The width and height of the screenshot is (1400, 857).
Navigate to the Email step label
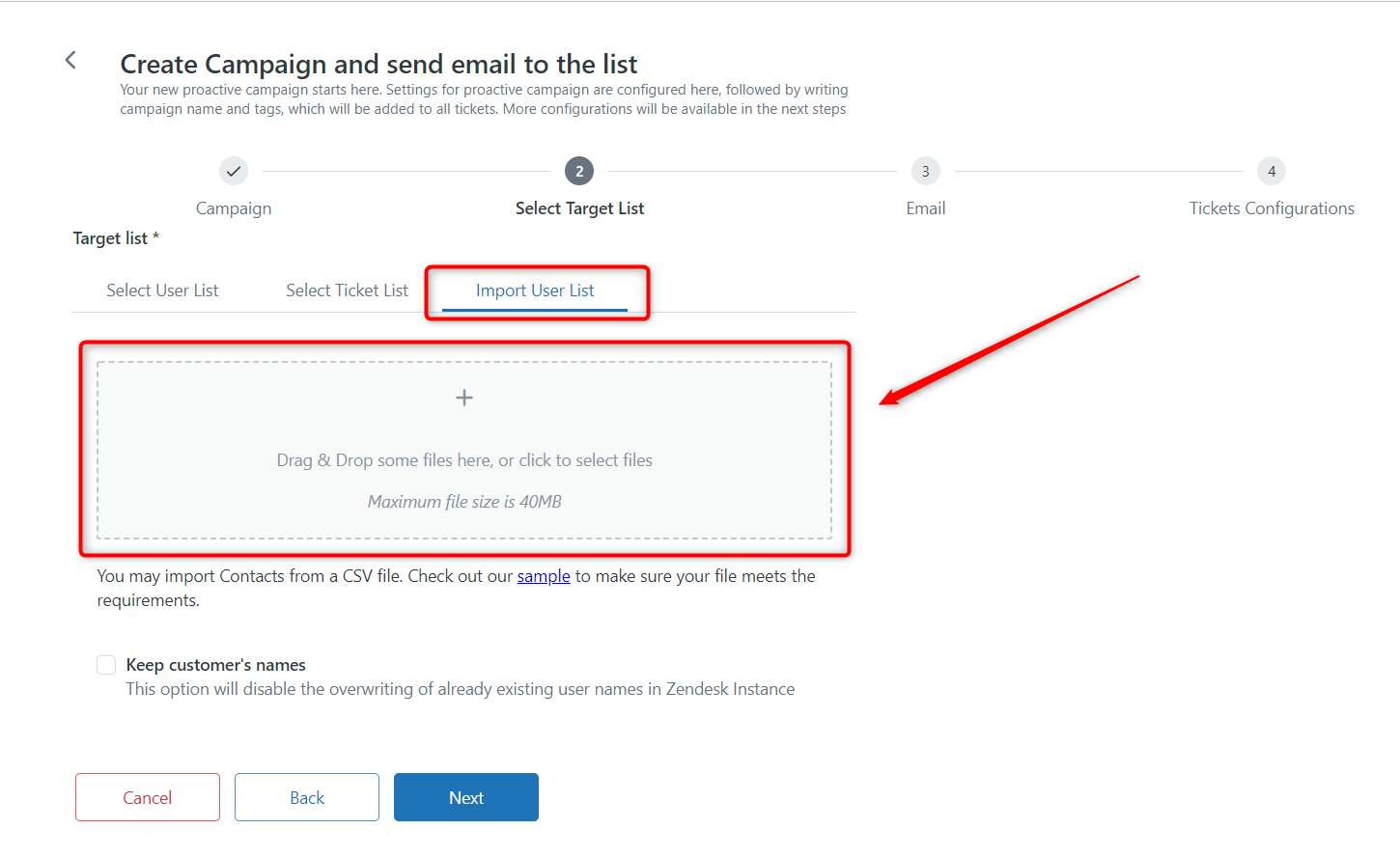[925, 207]
